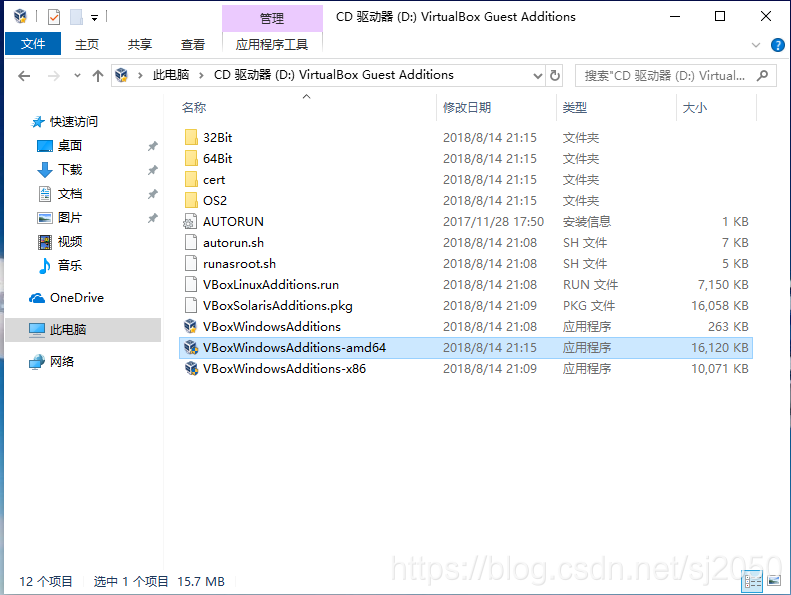791x595 pixels.
Task: Click the New Folder quick access icon
Action: point(76,17)
